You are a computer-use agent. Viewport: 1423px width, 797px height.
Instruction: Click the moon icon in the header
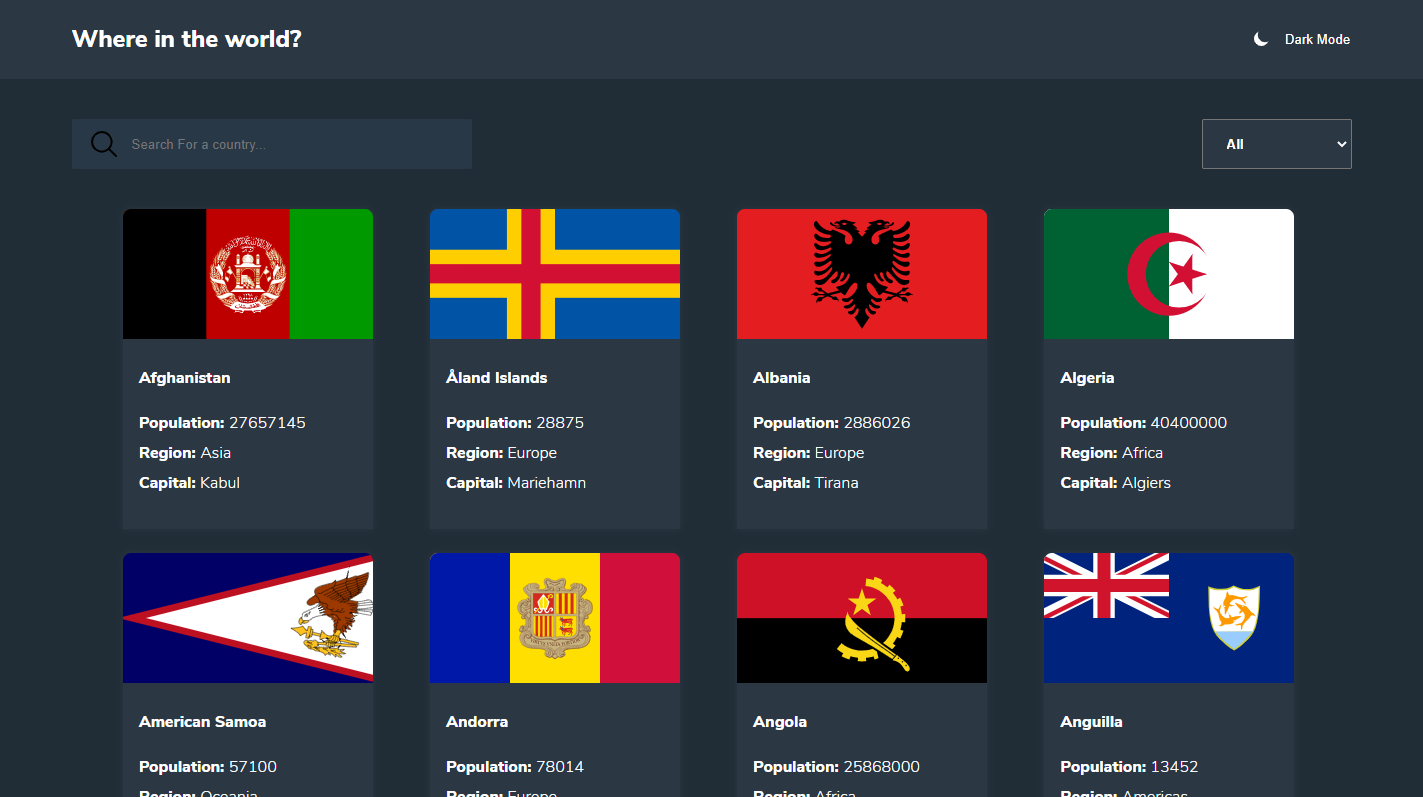tap(1261, 39)
